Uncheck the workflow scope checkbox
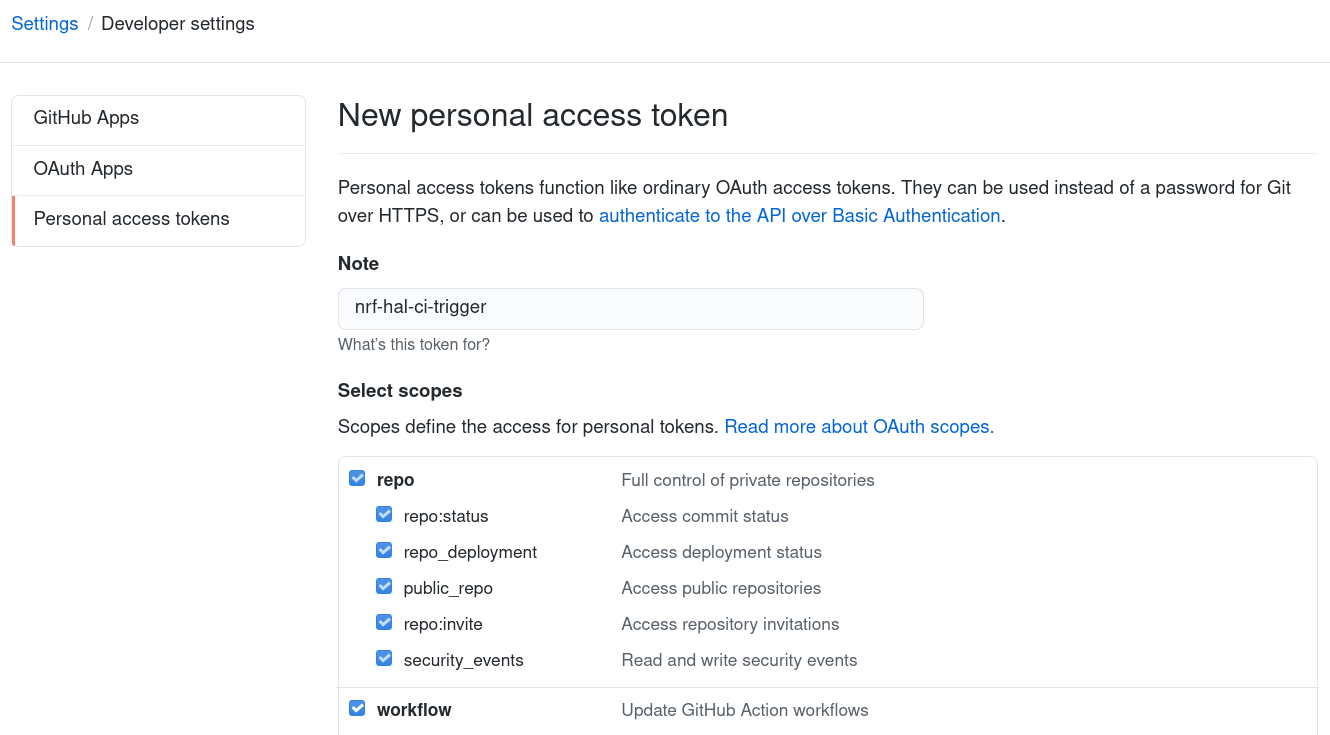The image size is (1330, 735). pos(357,707)
